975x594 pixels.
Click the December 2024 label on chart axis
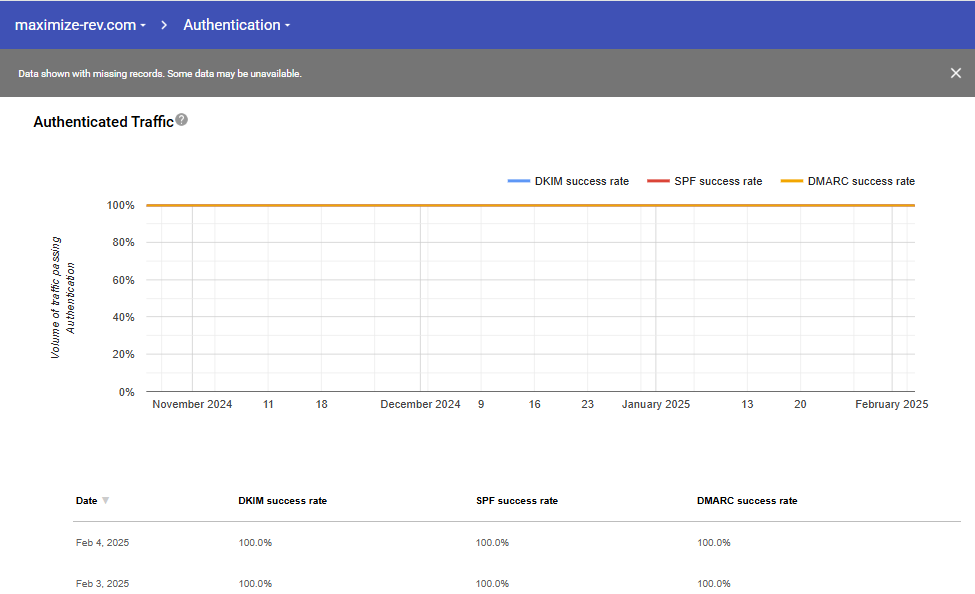pyautogui.click(x=420, y=404)
